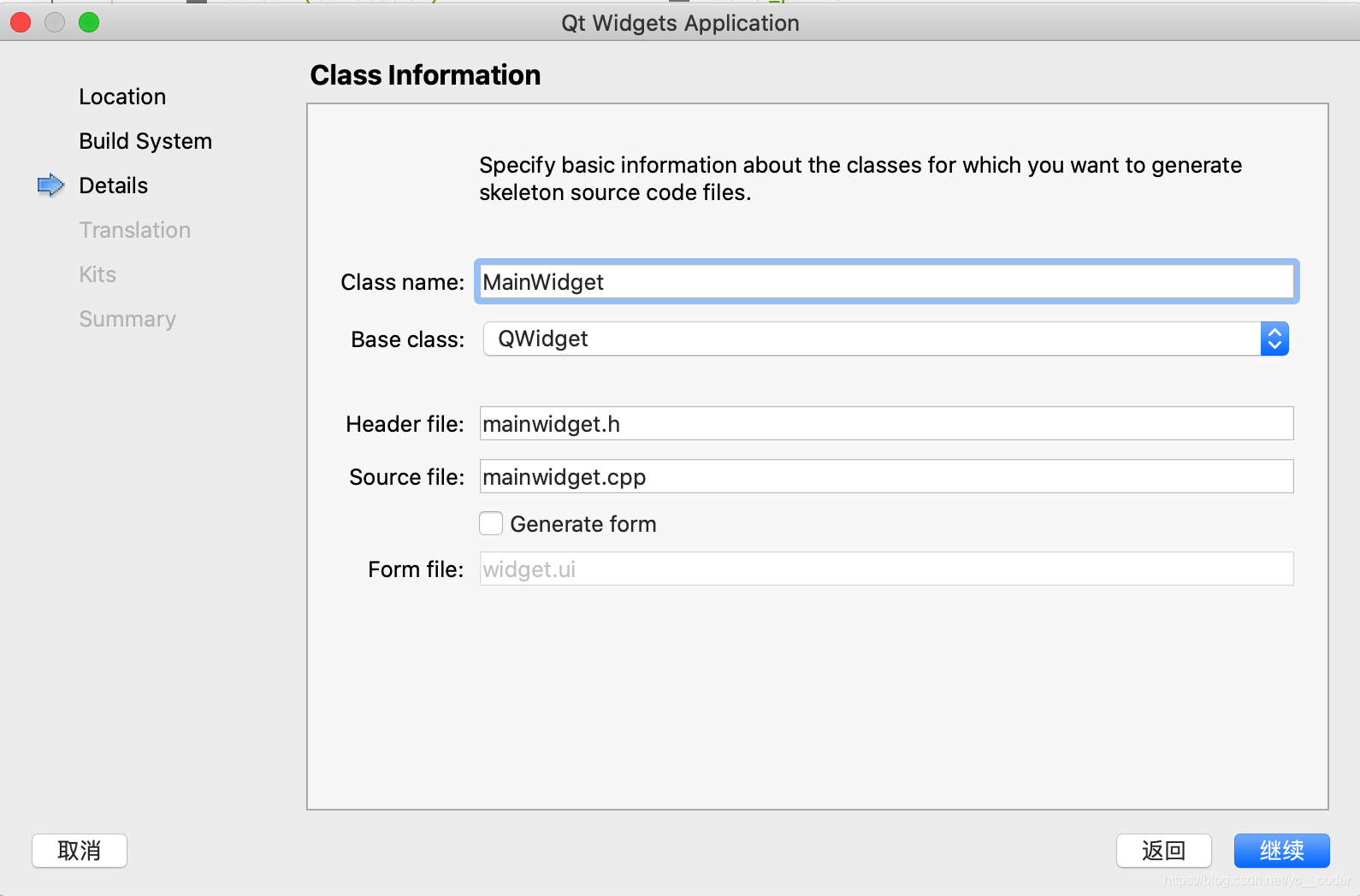Click the Source file label

pyautogui.click(x=406, y=477)
